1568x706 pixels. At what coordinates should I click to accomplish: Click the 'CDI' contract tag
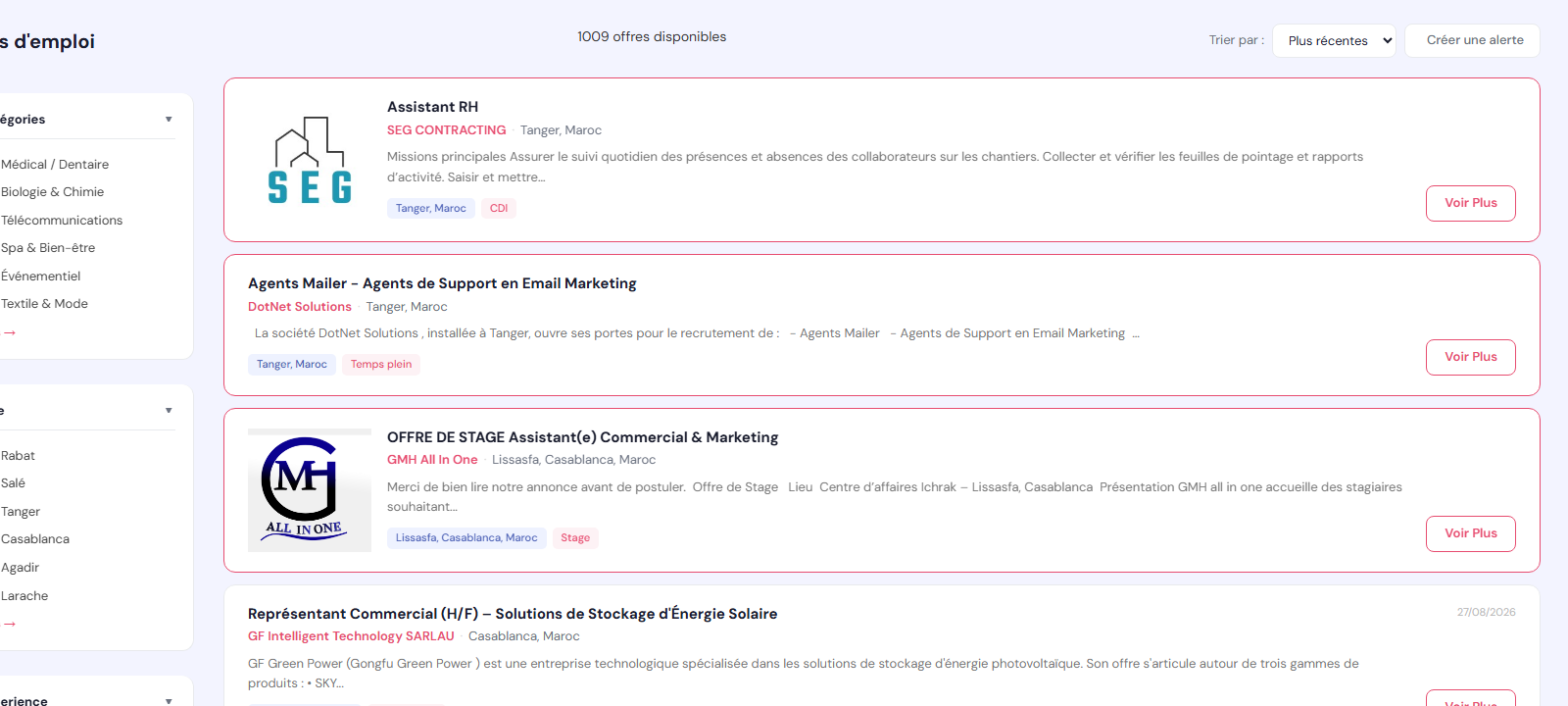tap(499, 208)
